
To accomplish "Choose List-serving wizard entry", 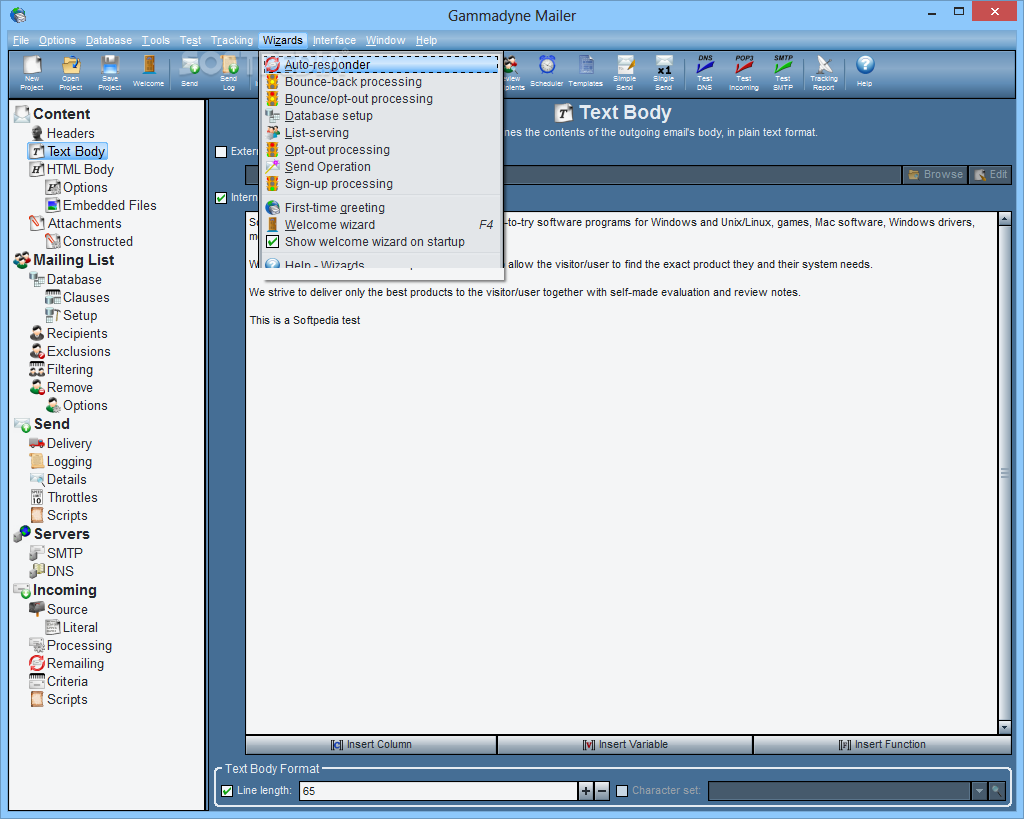I will [381, 133].
